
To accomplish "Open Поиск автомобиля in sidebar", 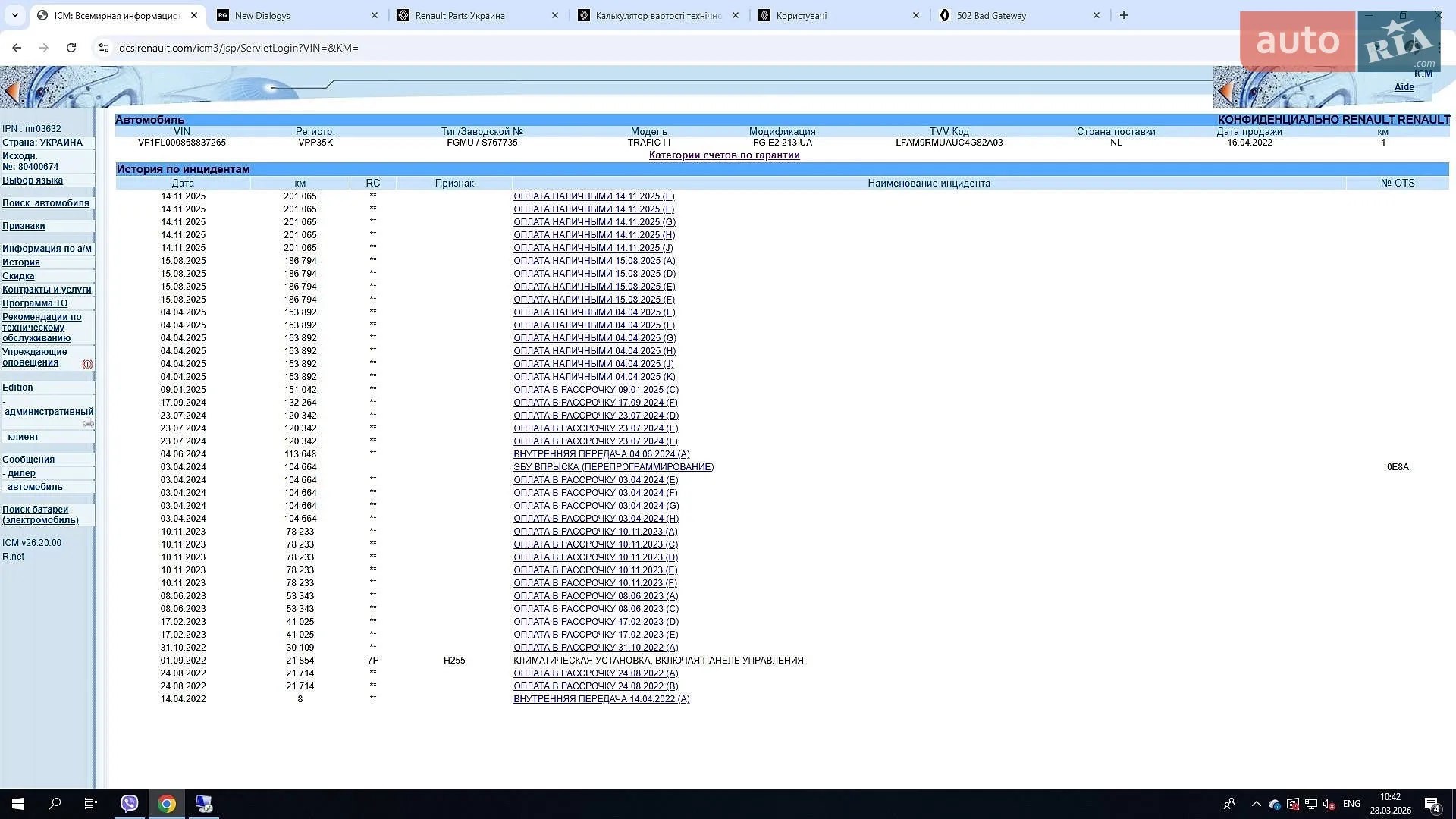I will coord(45,203).
